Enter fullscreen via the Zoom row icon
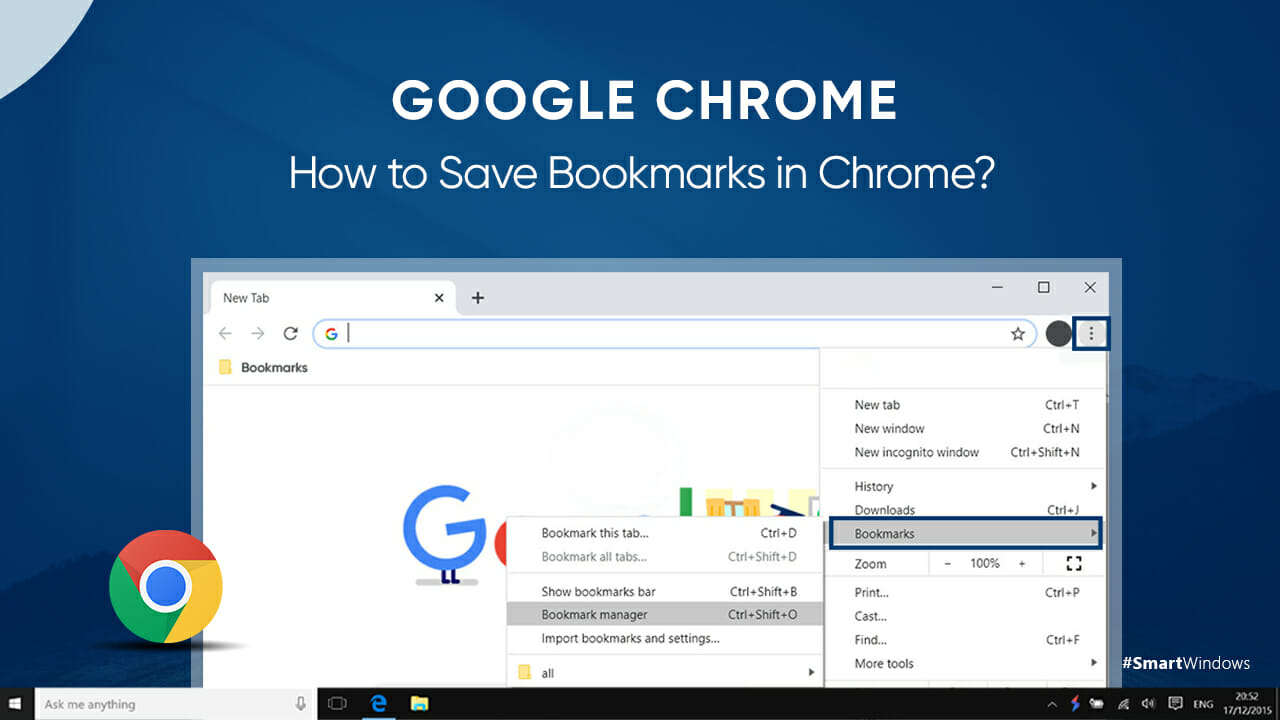The width and height of the screenshot is (1280, 720). coord(1074,563)
